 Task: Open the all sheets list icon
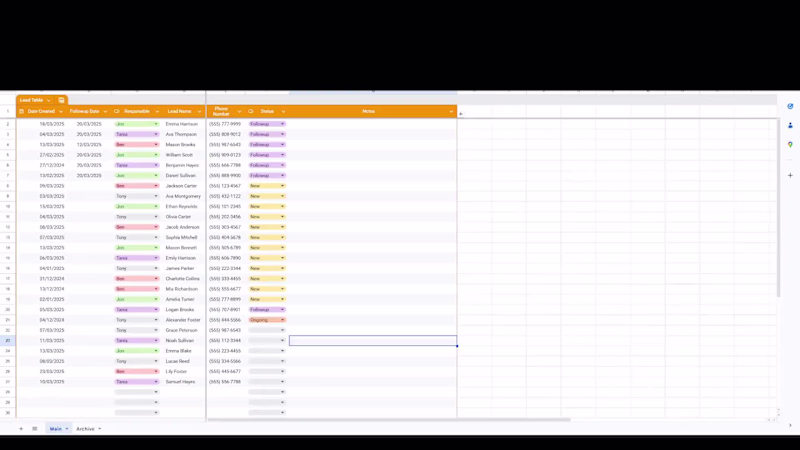click(x=35, y=429)
